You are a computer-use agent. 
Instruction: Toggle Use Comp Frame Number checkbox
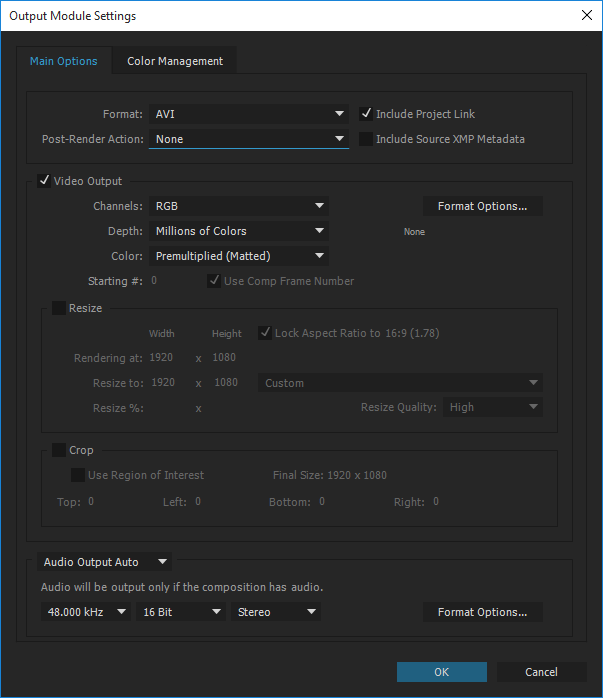pyautogui.click(x=214, y=281)
